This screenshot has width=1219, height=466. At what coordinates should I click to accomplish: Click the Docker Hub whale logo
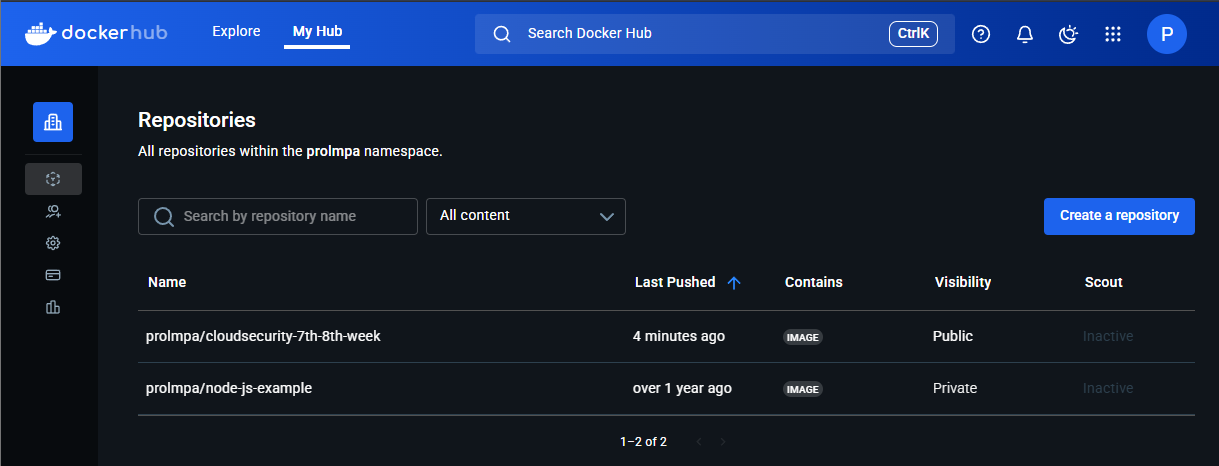coord(96,33)
